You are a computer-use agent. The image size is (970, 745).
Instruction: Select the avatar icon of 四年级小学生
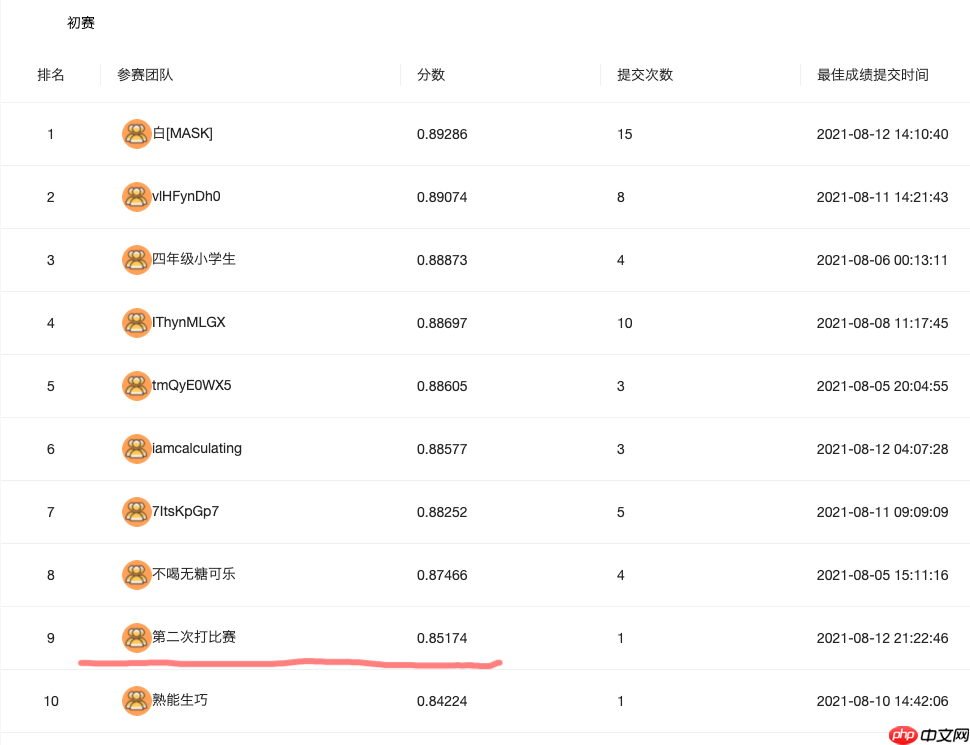pyautogui.click(x=137, y=260)
